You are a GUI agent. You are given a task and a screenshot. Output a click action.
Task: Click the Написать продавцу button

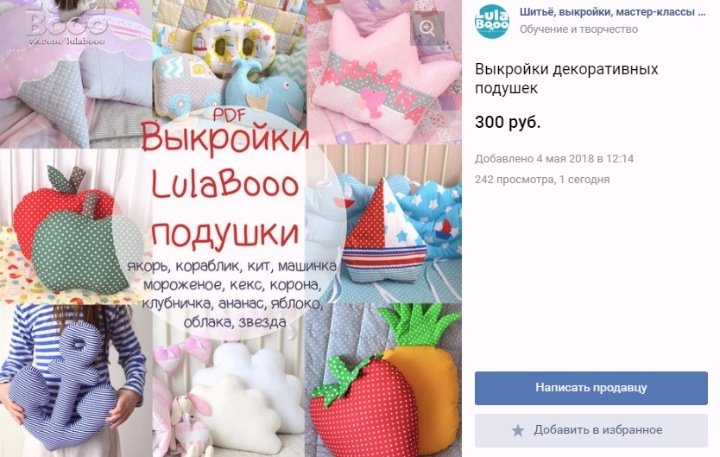point(591,388)
